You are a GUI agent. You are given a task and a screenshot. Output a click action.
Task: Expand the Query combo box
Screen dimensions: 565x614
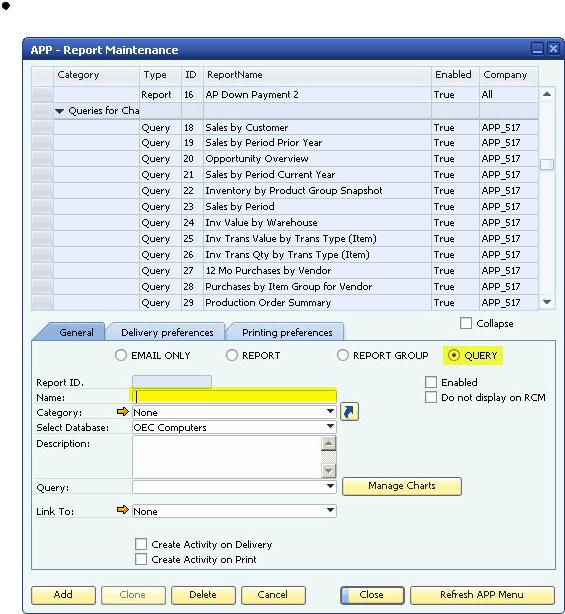point(330,486)
